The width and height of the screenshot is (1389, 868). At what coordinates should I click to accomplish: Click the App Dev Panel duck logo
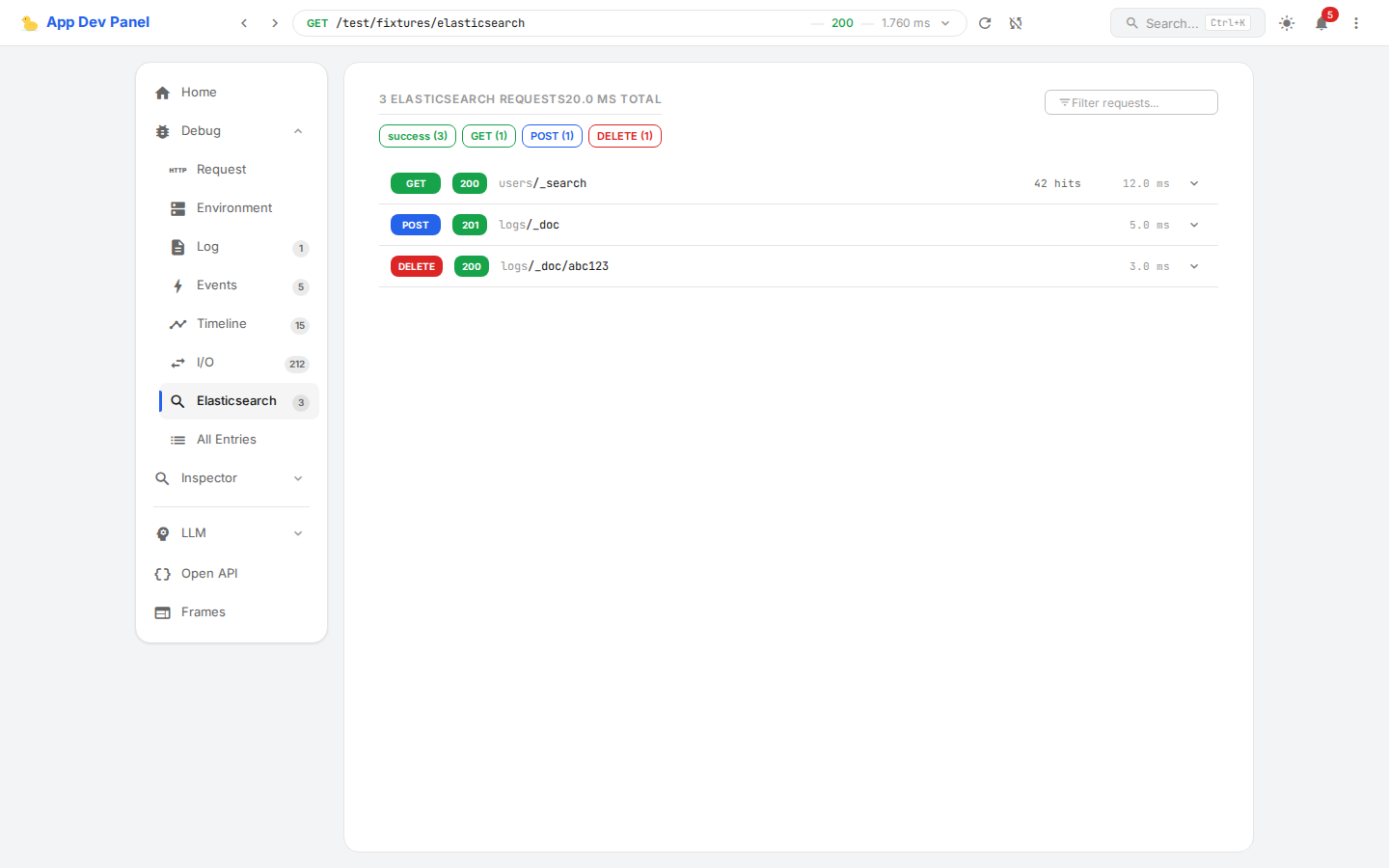point(30,23)
